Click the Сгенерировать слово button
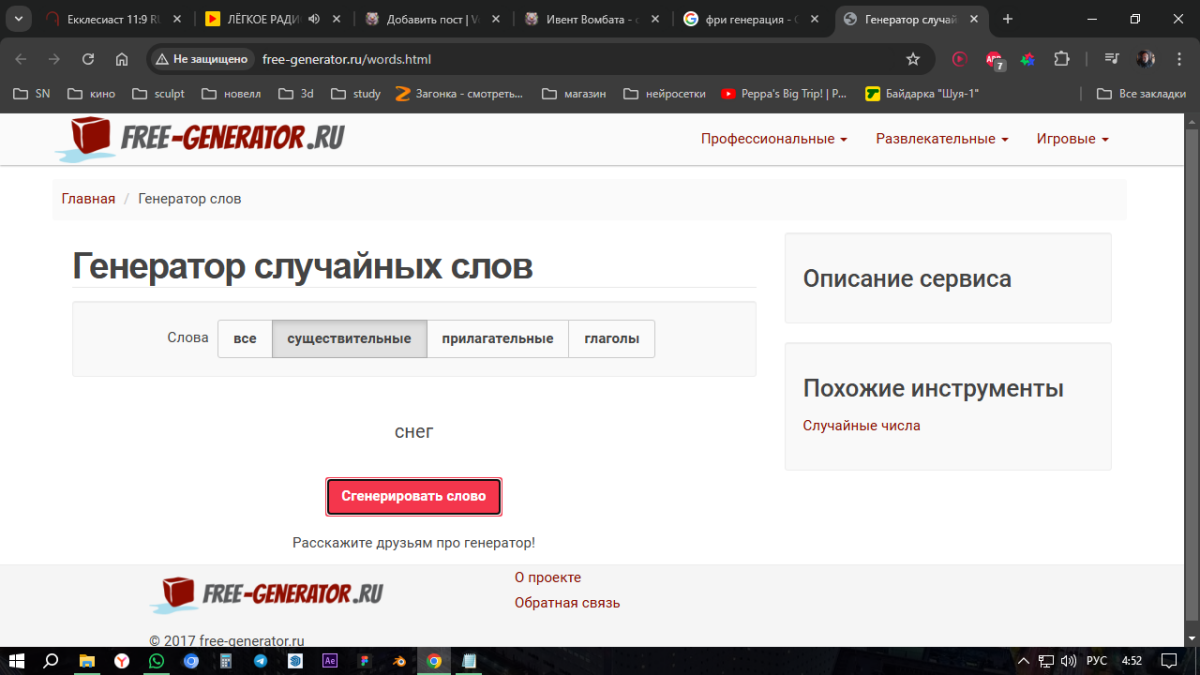Screen dimensions: 1200x675 pyautogui.click(x=414, y=496)
